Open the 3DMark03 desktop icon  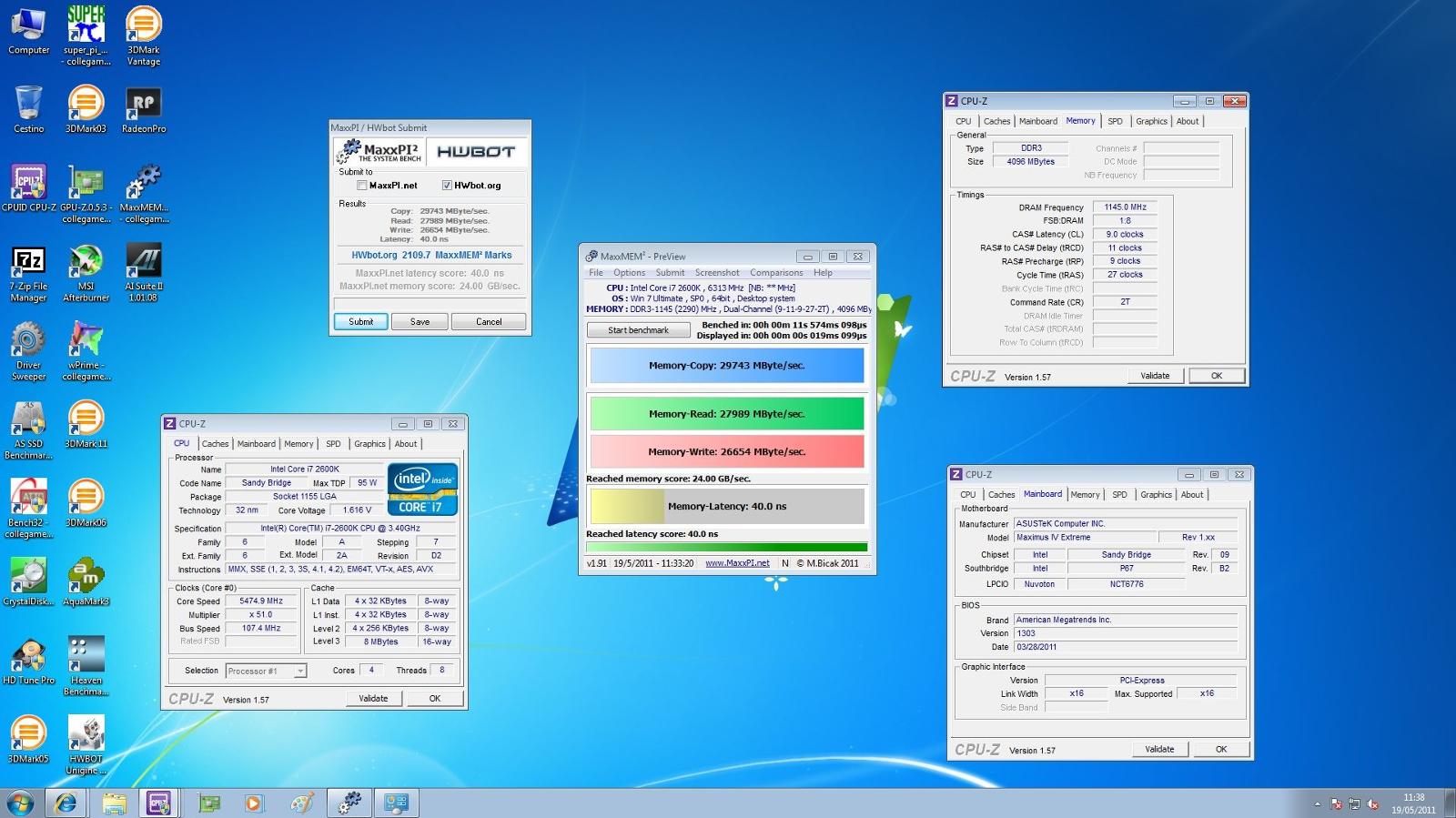[86, 109]
